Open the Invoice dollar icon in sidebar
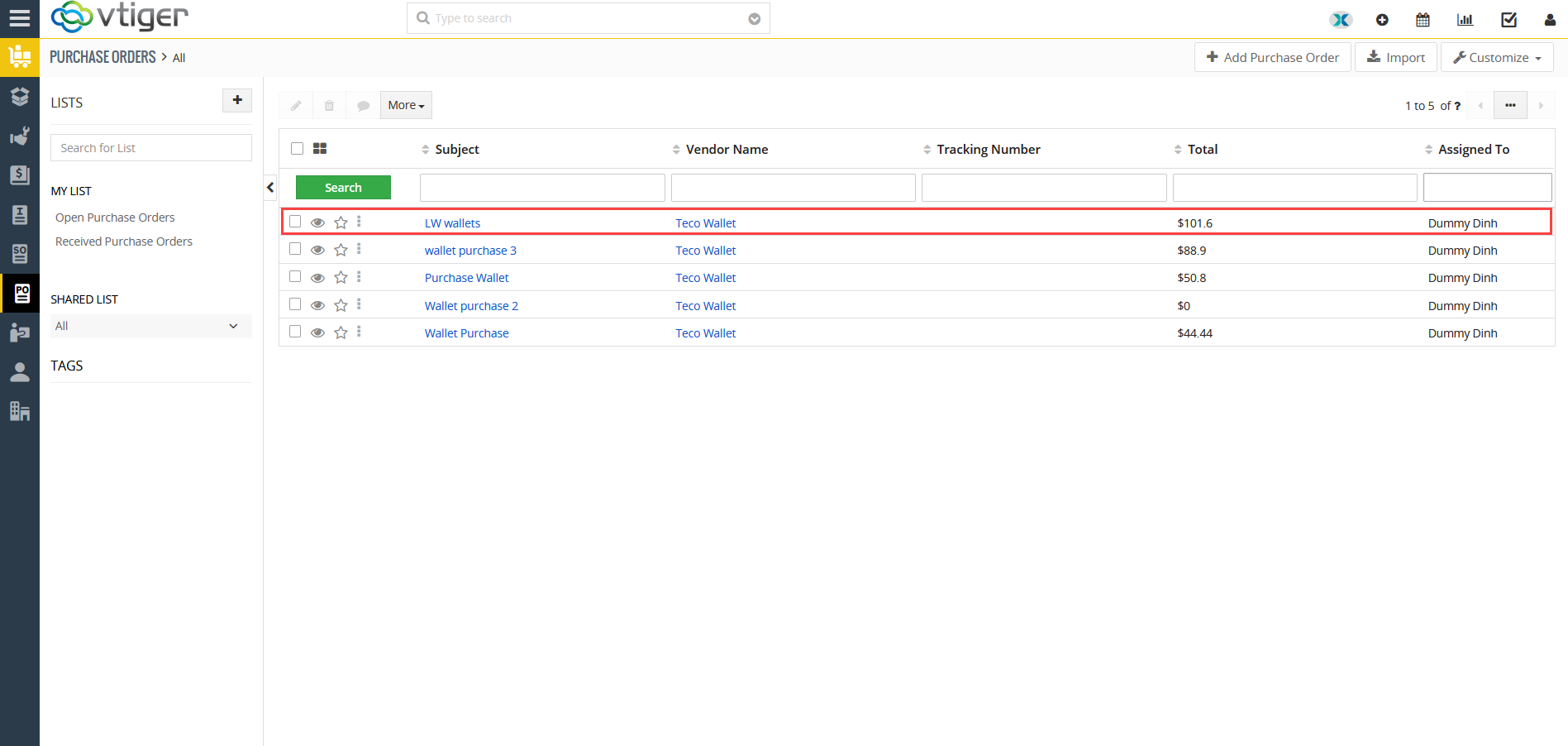Image resolution: width=1568 pixels, height=746 pixels. [20, 175]
